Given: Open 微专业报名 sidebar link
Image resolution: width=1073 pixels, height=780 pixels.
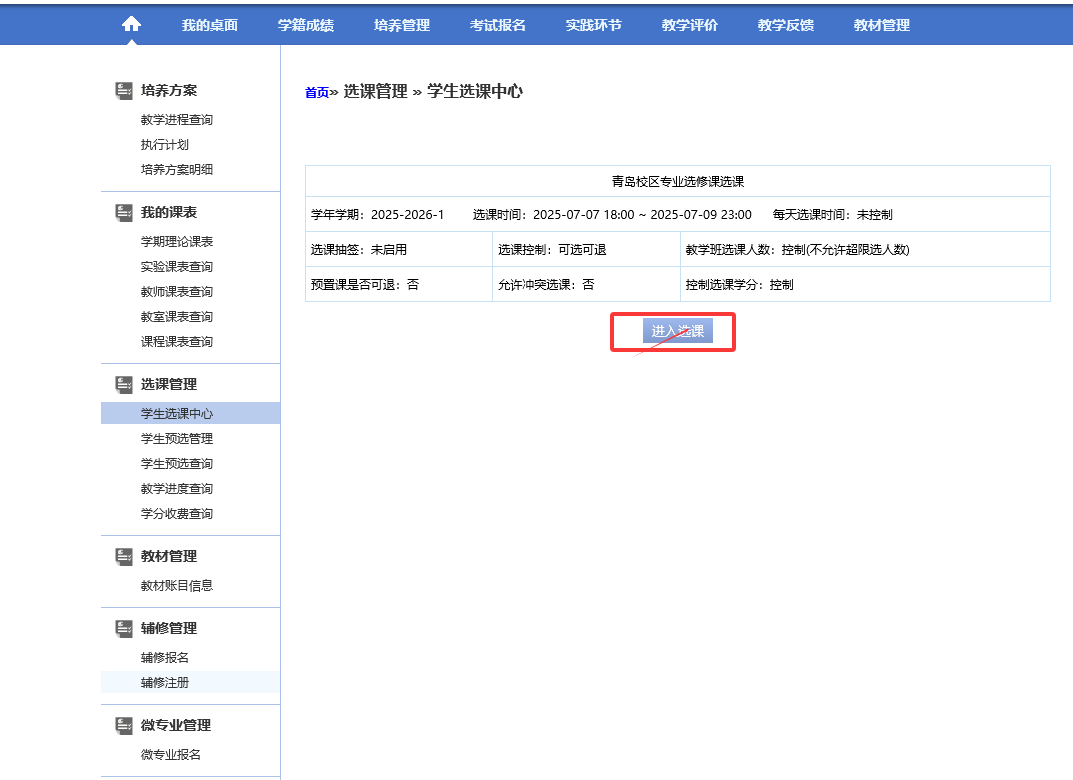Looking at the screenshot, I should coord(171,755).
